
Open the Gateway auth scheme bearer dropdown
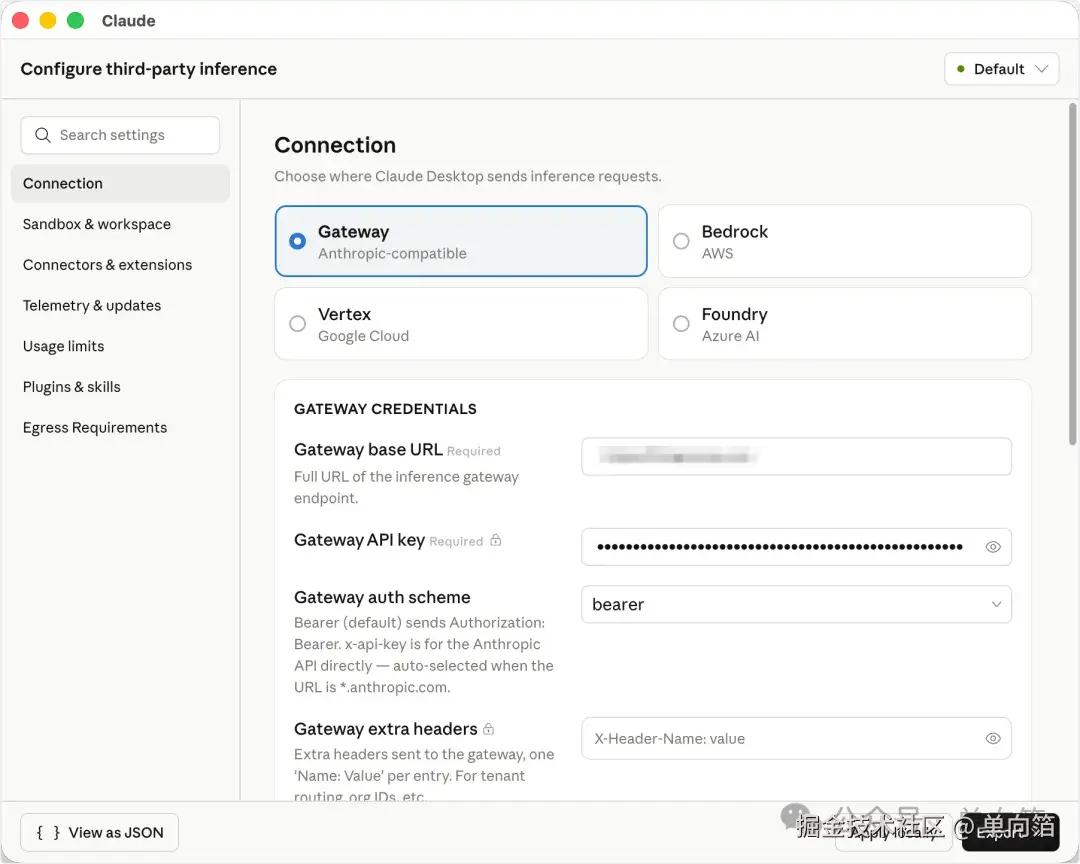[796, 604]
